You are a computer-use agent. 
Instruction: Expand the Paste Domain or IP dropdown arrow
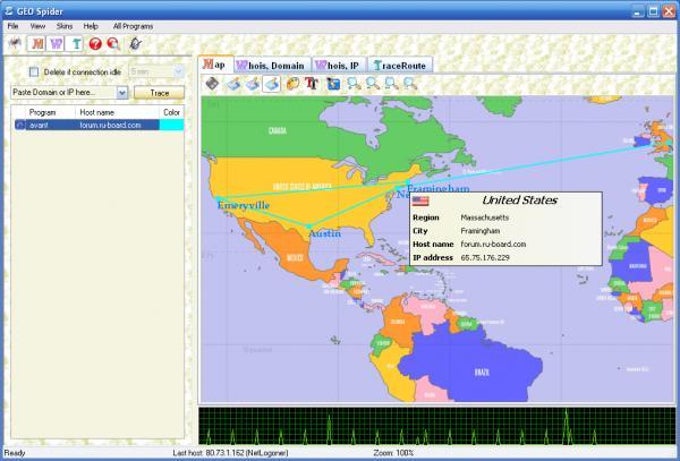click(122, 92)
